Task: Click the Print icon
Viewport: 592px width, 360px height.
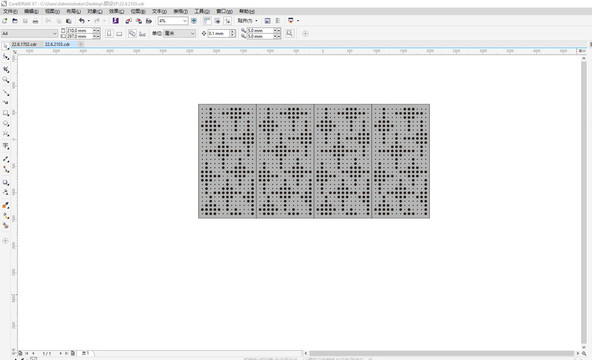Action: point(35,21)
